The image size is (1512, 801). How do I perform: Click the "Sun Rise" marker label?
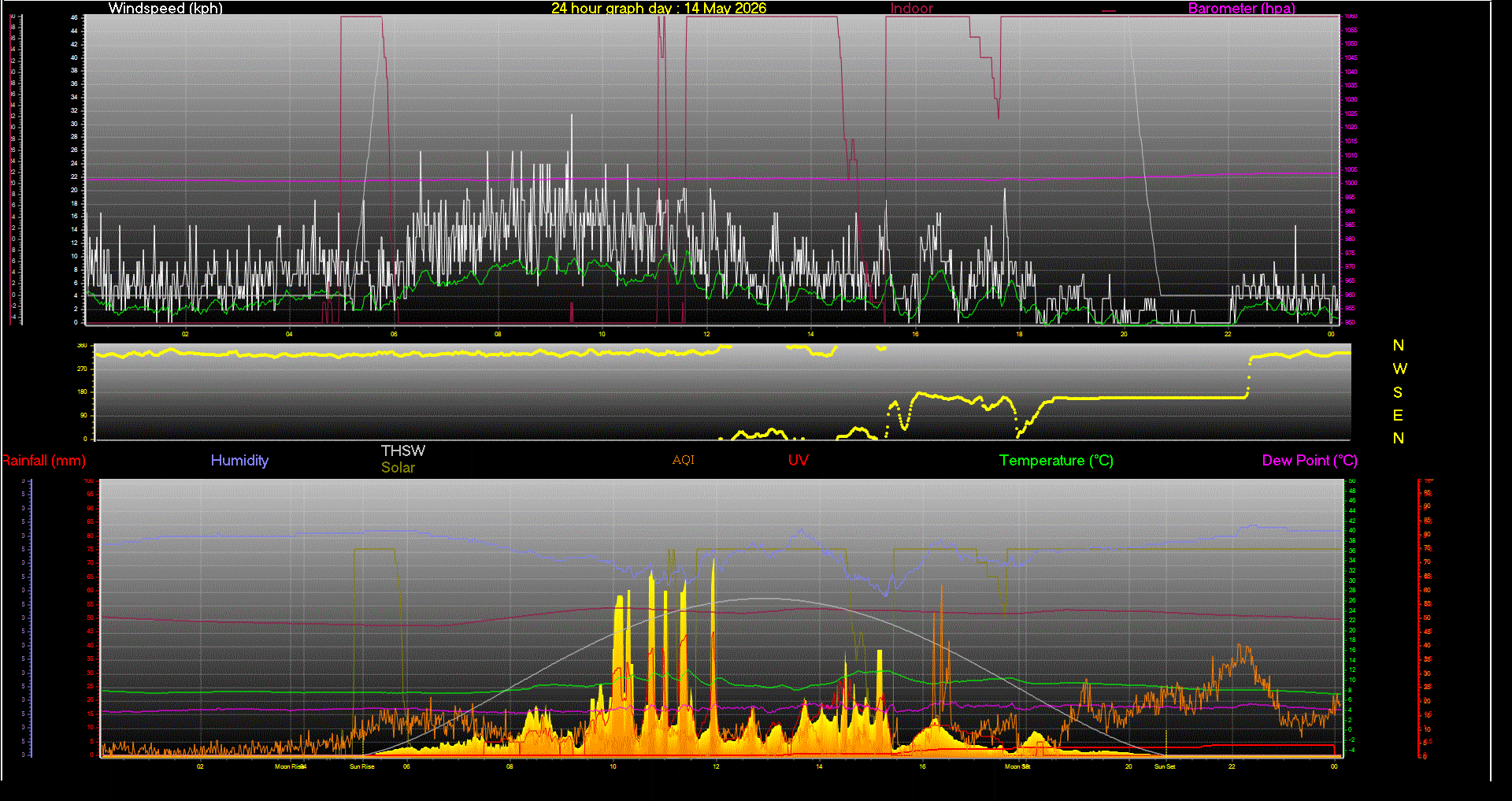361,766
